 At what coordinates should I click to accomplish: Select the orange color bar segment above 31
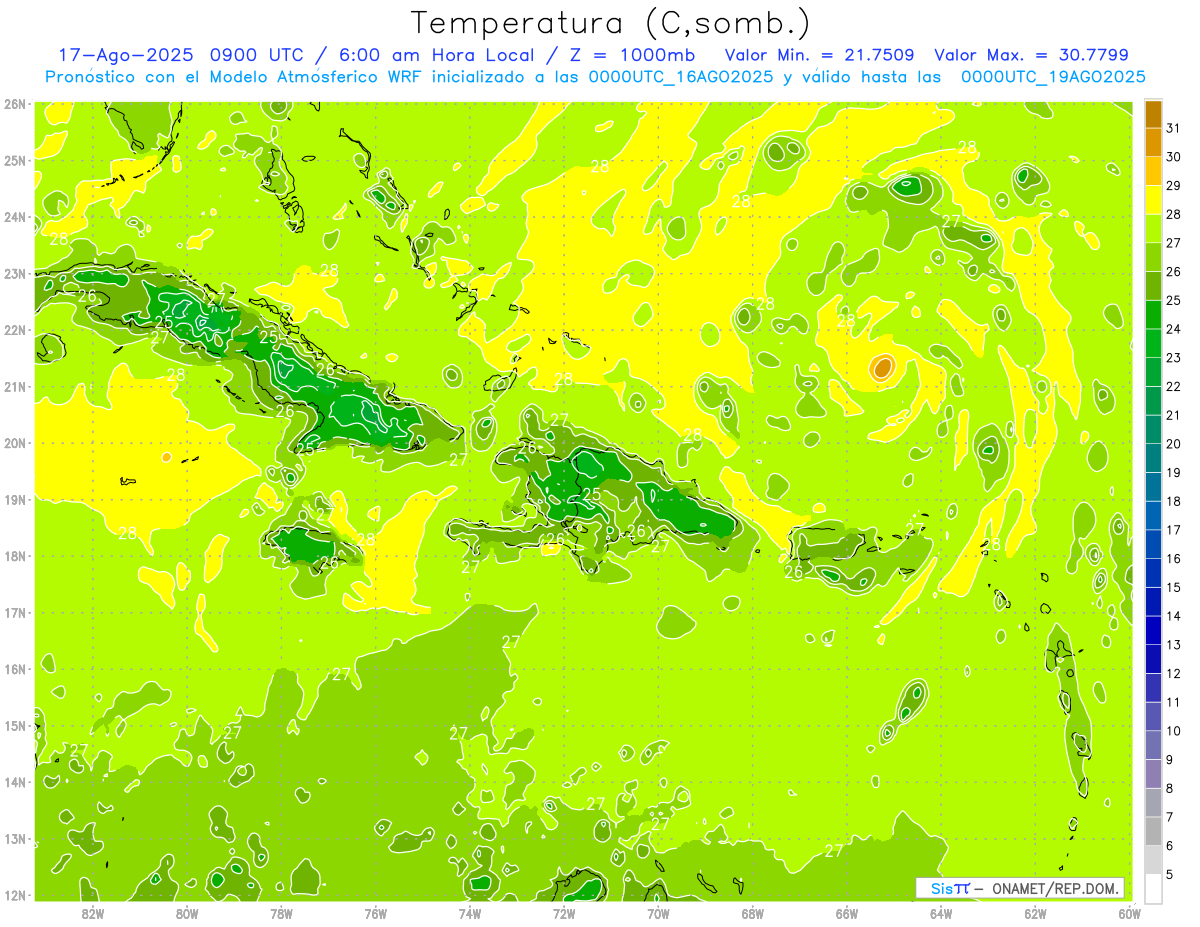pyautogui.click(x=1153, y=114)
